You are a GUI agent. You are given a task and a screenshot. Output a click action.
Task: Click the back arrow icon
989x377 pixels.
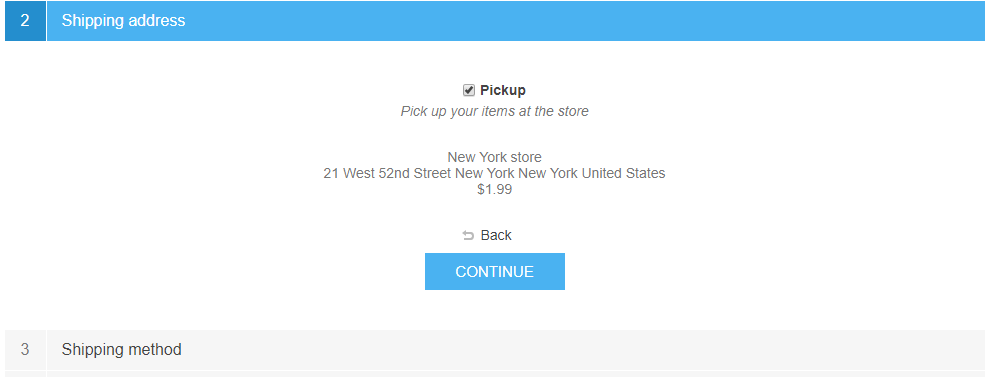pos(468,236)
